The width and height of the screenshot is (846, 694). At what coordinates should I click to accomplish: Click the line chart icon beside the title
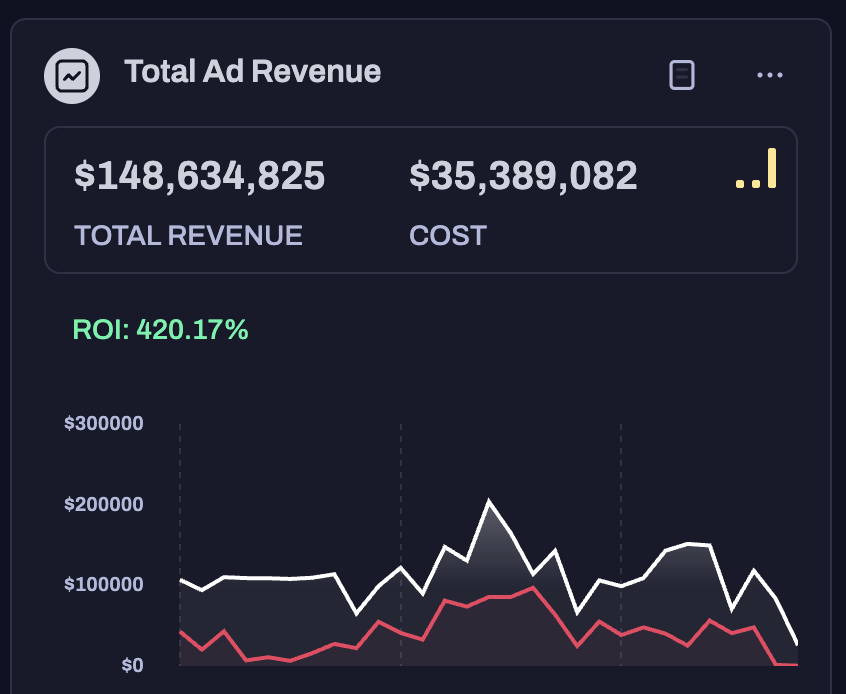[x=72, y=75]
